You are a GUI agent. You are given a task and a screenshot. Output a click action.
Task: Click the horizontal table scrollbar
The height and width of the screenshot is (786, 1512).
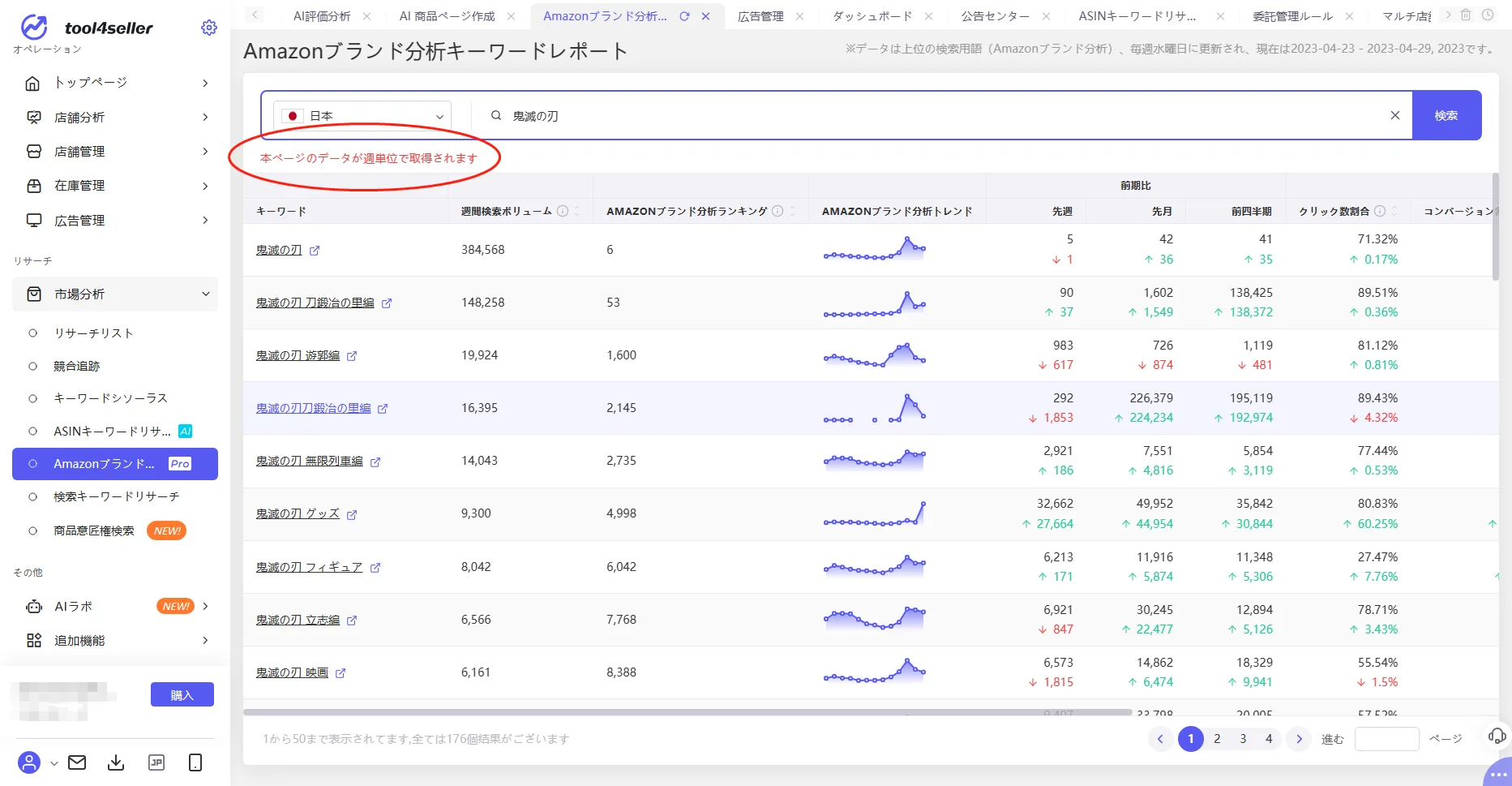tap(687, 712)
